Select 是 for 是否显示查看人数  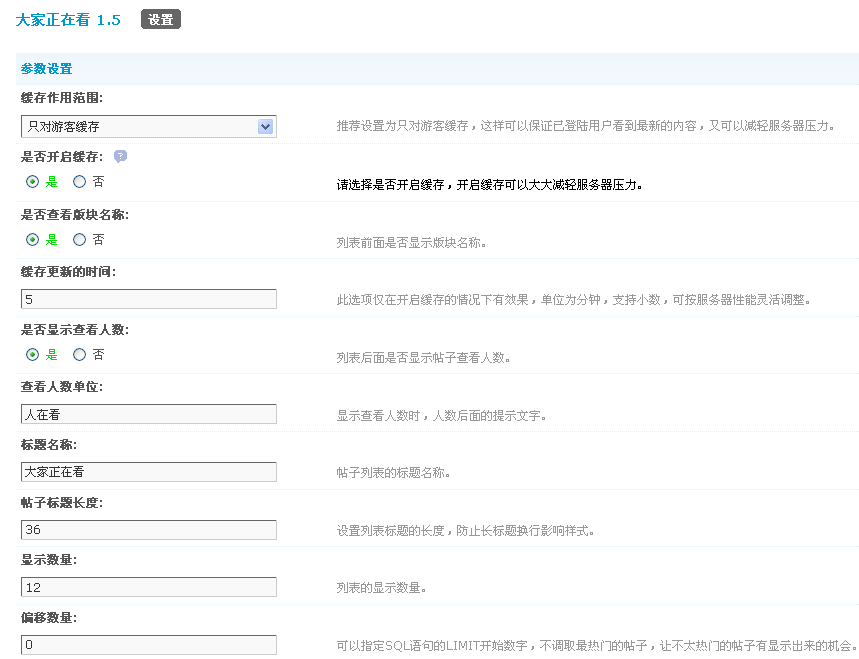[x=33, y=355]
